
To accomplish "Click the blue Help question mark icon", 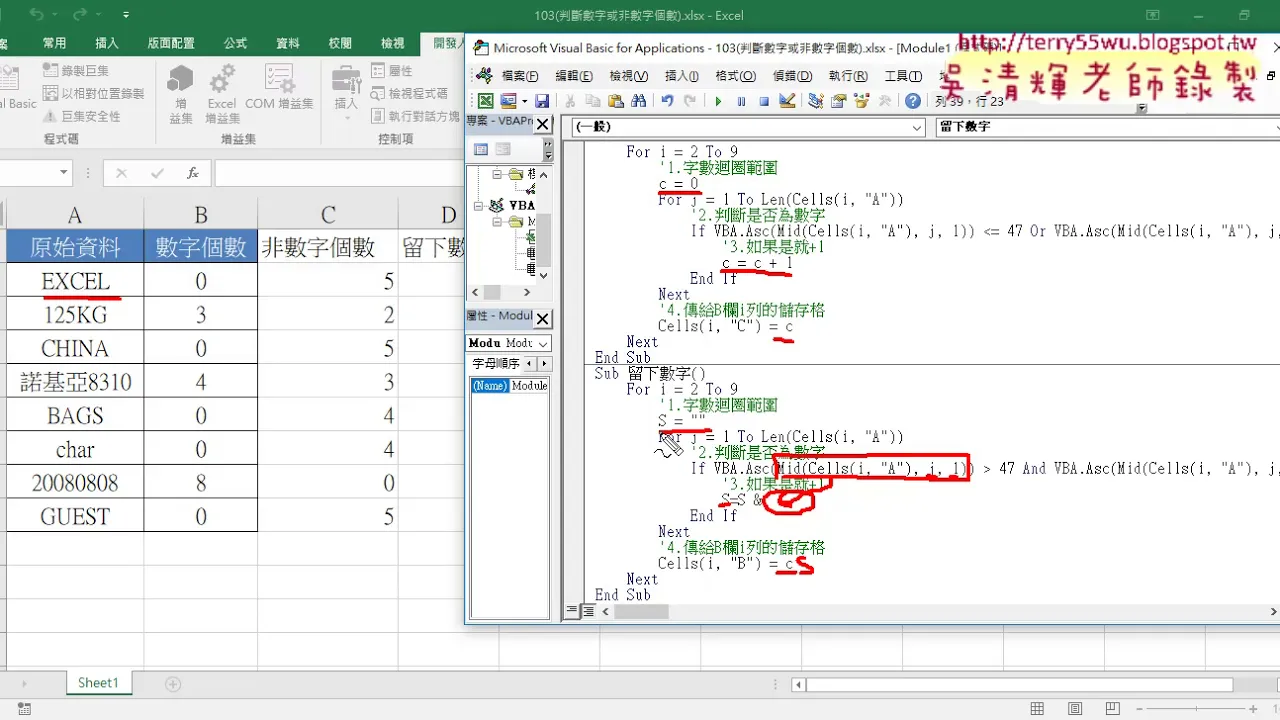I will click(913, 101).
